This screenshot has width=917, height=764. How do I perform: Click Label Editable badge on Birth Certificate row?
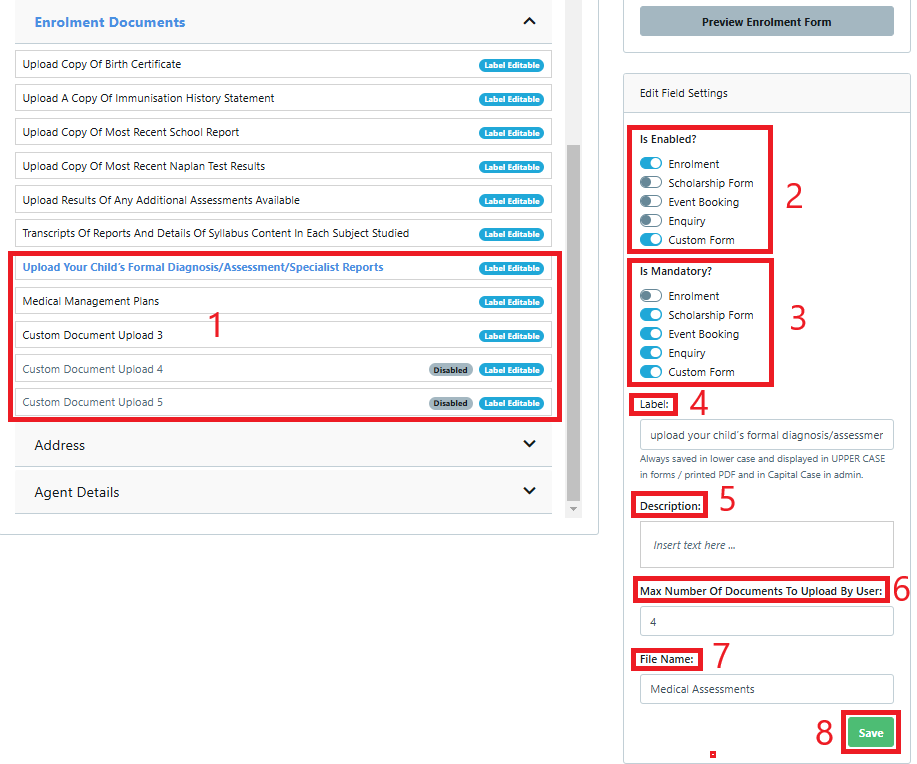511,64
